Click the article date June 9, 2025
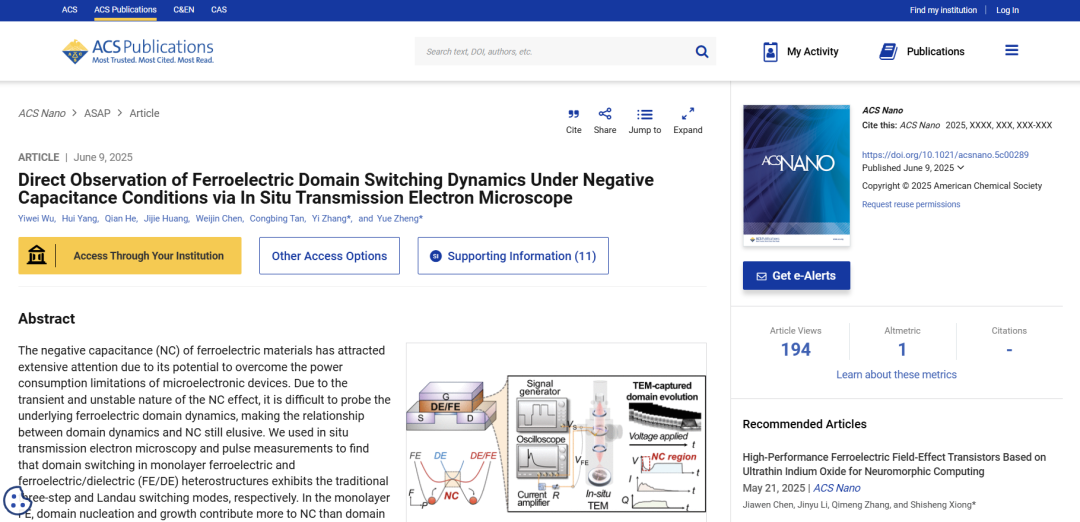 pos(103,157)
